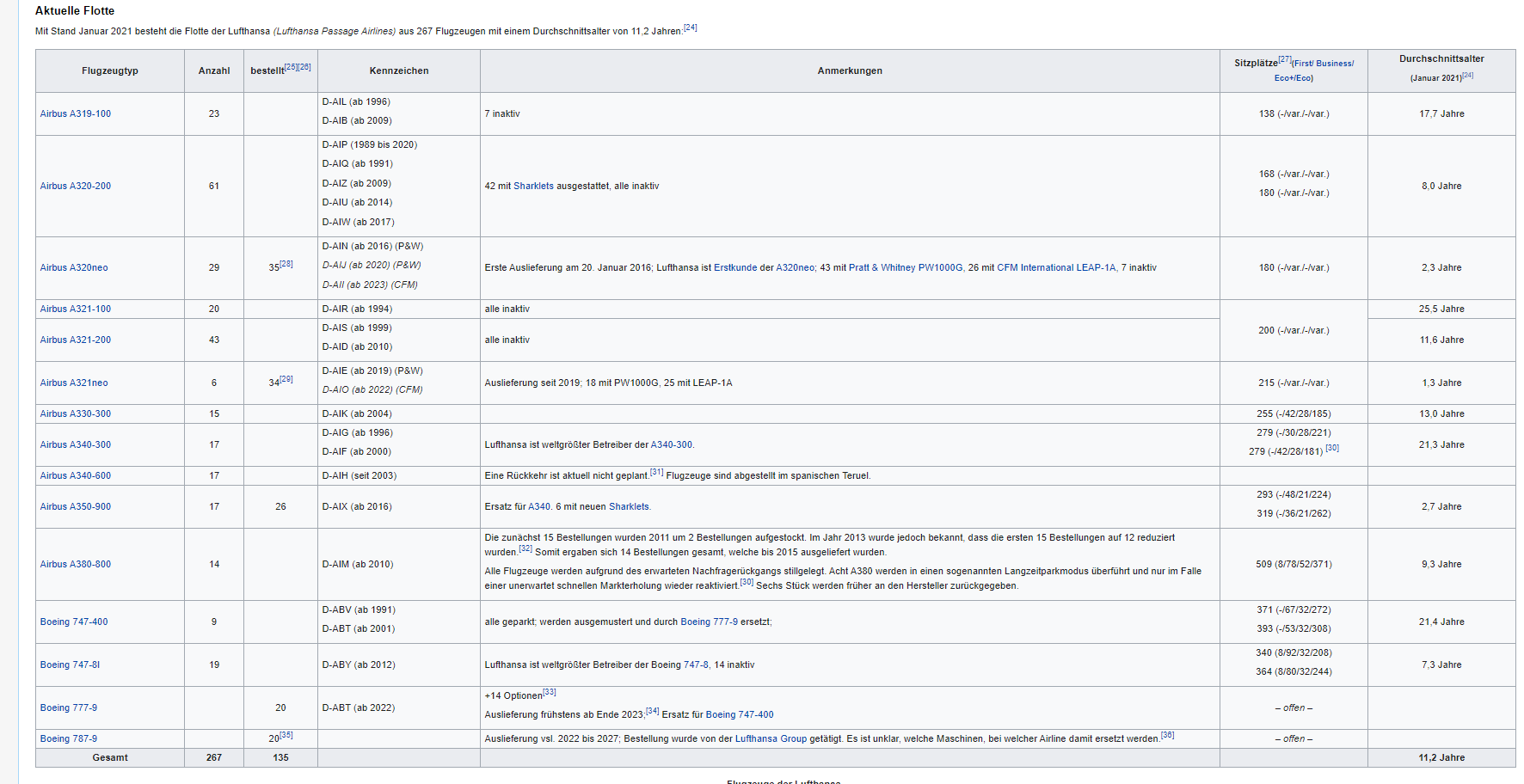Click the total count '267' in the Gesamt row

pyautogui.click(x=214, y=757)
